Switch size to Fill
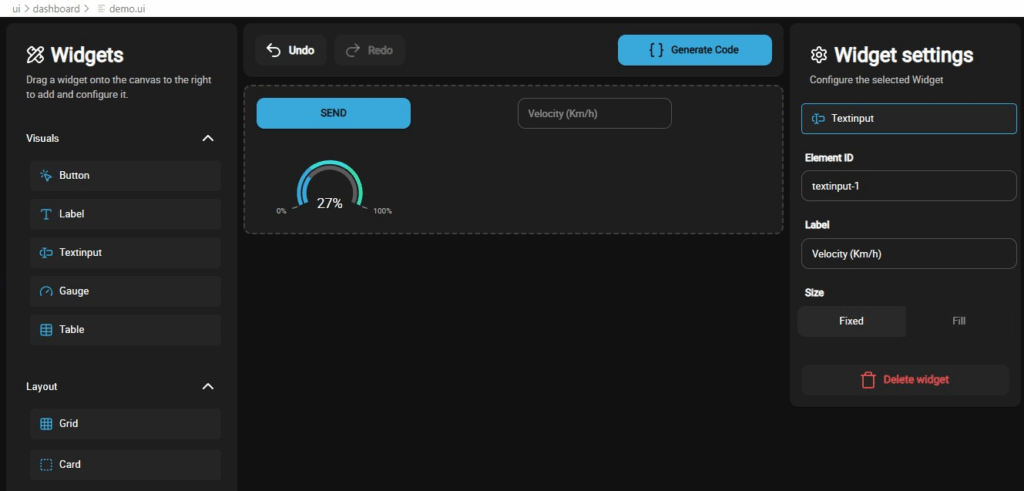Screen dimensions: 1024x491 coord(958,321)
